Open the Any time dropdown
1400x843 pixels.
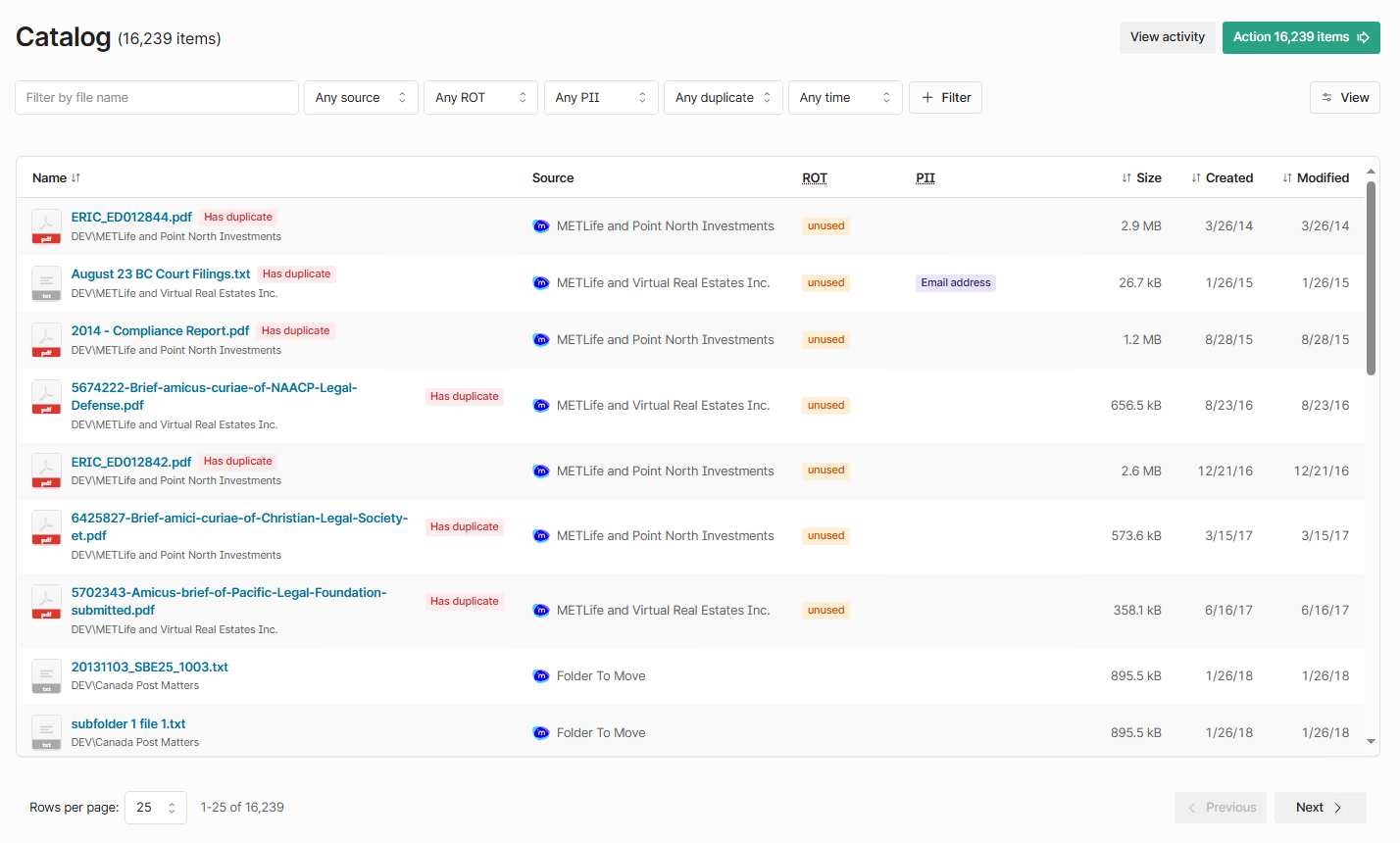[x=844, y=98]
